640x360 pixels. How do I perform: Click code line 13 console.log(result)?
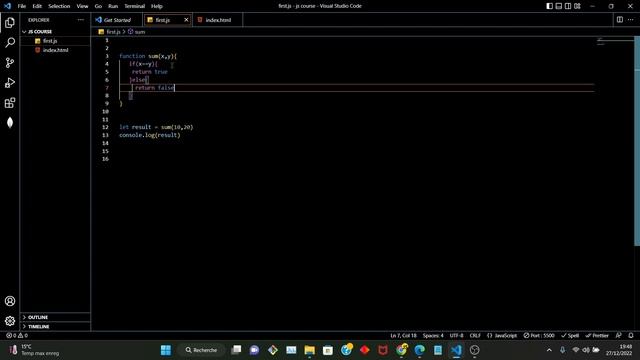click(150, 135)
